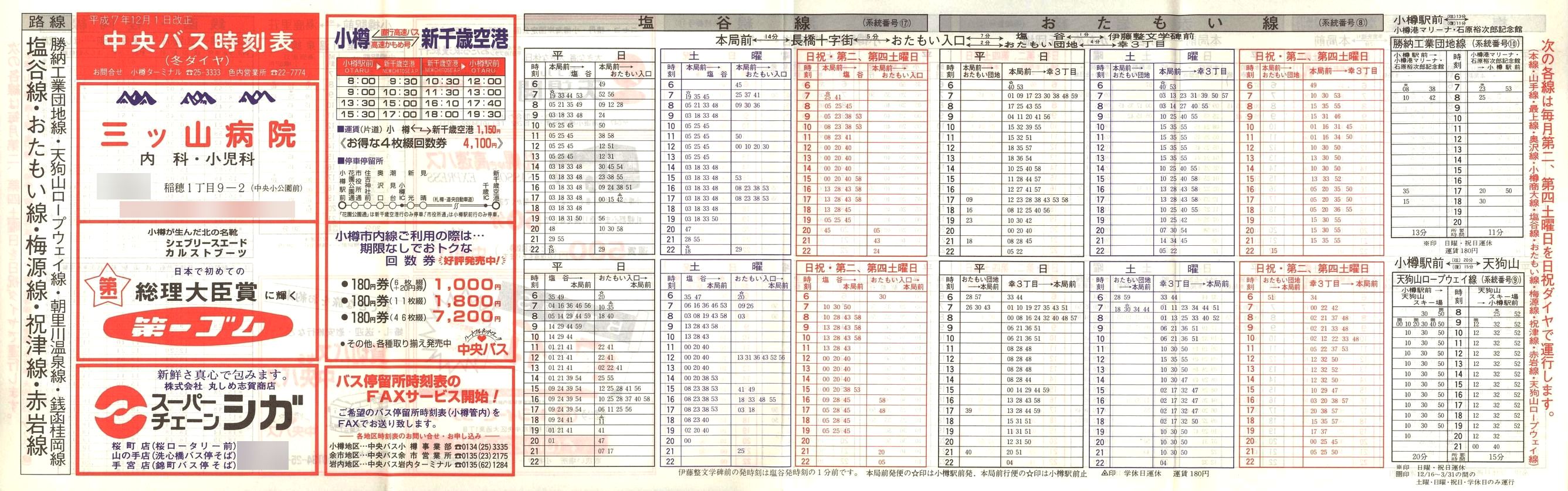Image resolution: width=1568 pixels, height=491 pixels.
Task: Click 小樽港マリーナ・石原裕次郎記念館 heading line
Action: click(1458, 29)
